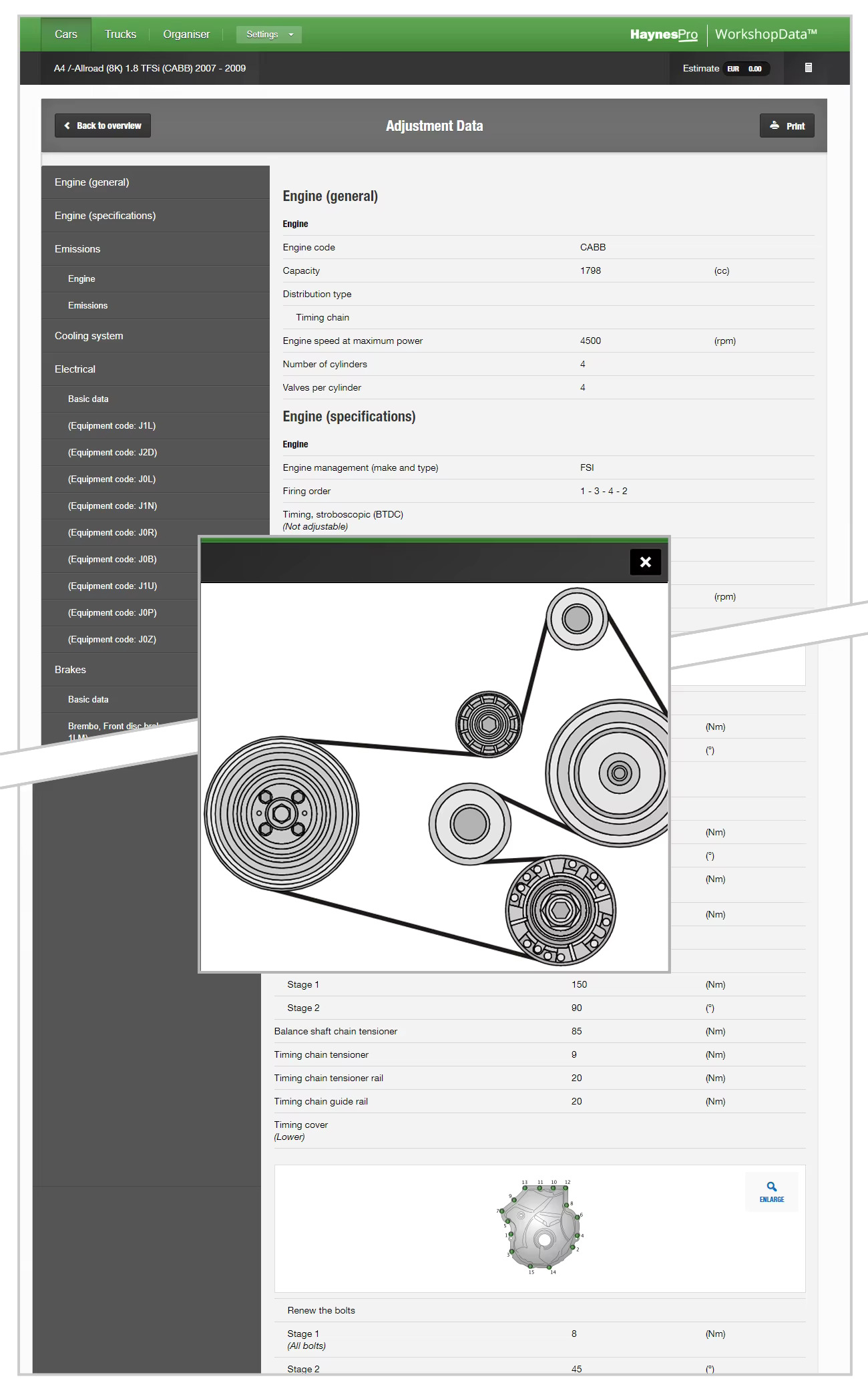Screen dimensions: 868x1399
Task: Click the Renew the bolts note
Action: [321, 1310]
